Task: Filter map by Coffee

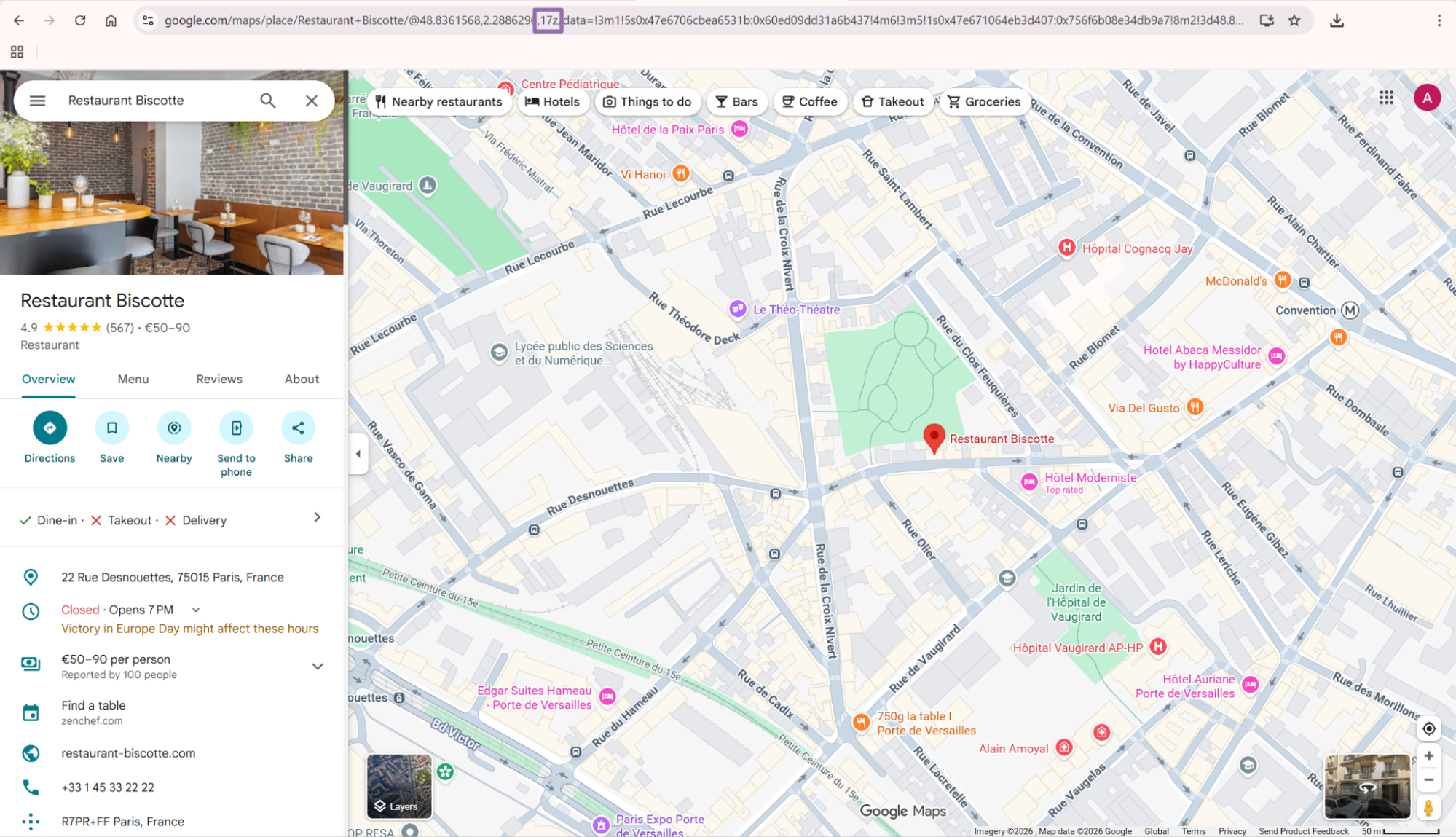Action: pyautogui.click(x=810, y=102)
